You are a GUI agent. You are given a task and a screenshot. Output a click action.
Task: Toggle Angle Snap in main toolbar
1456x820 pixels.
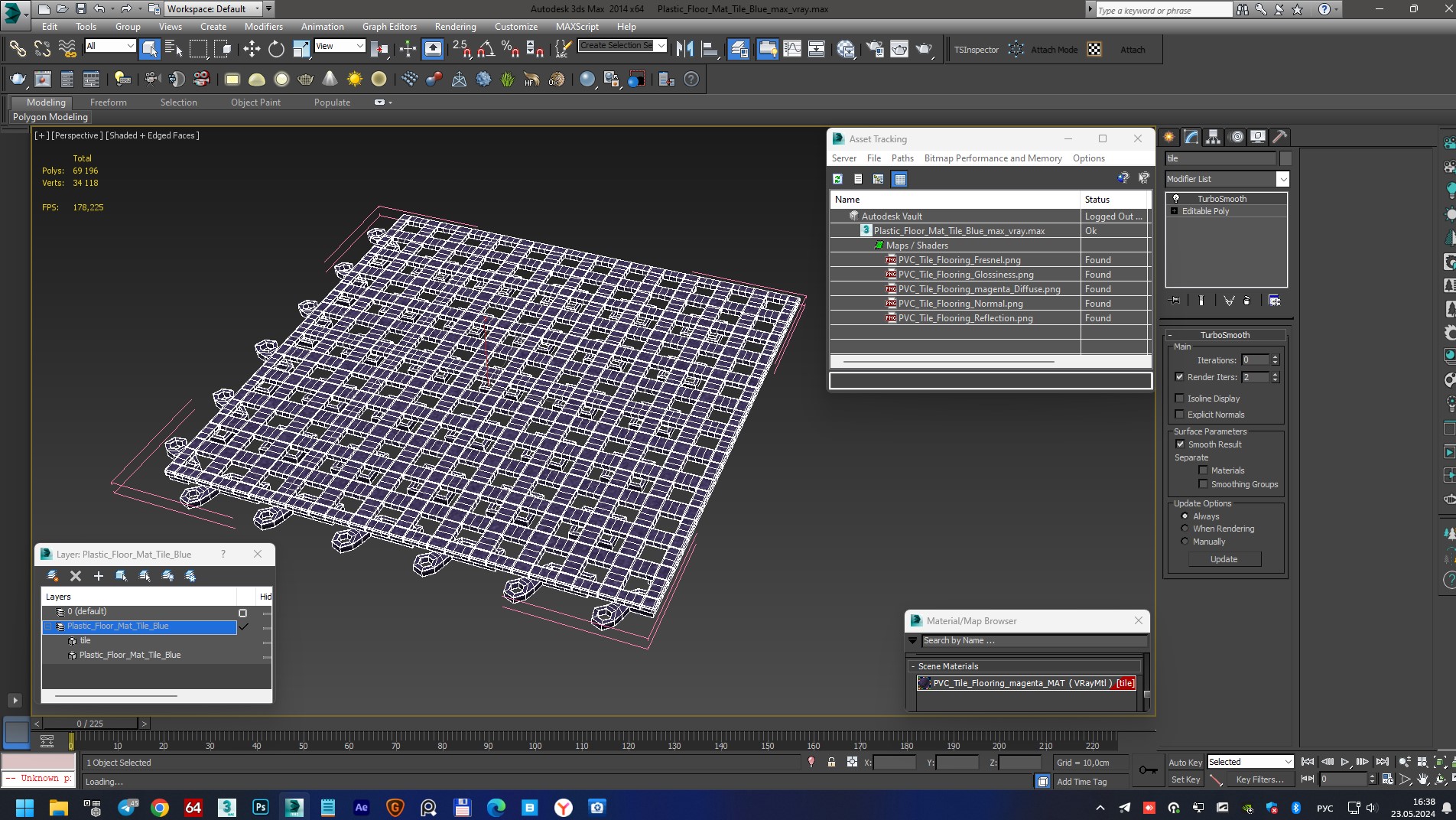pyautogui.click(x=486, y=50)
